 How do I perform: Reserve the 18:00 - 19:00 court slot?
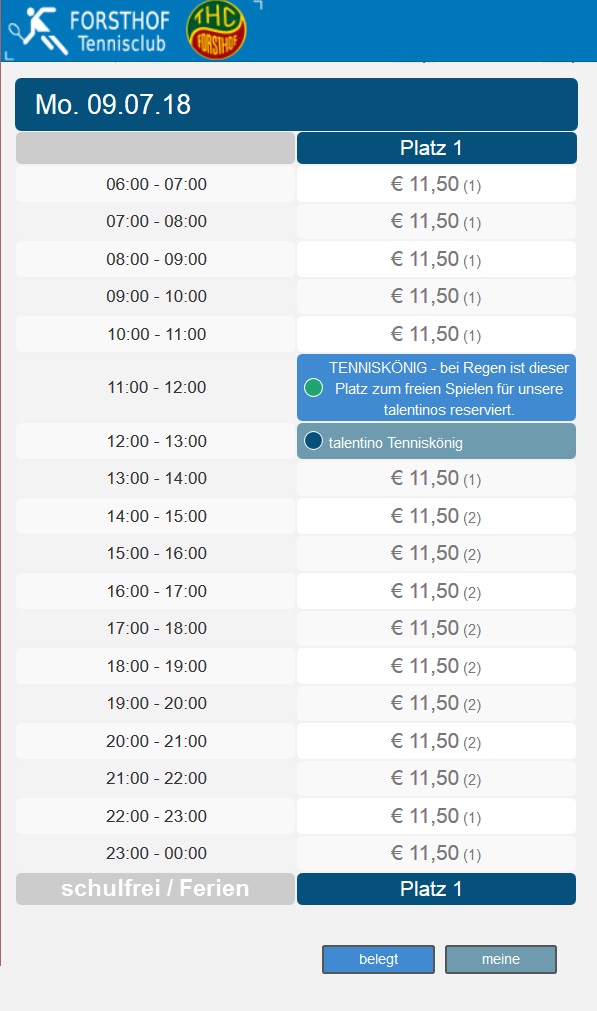tap(436, 666)
